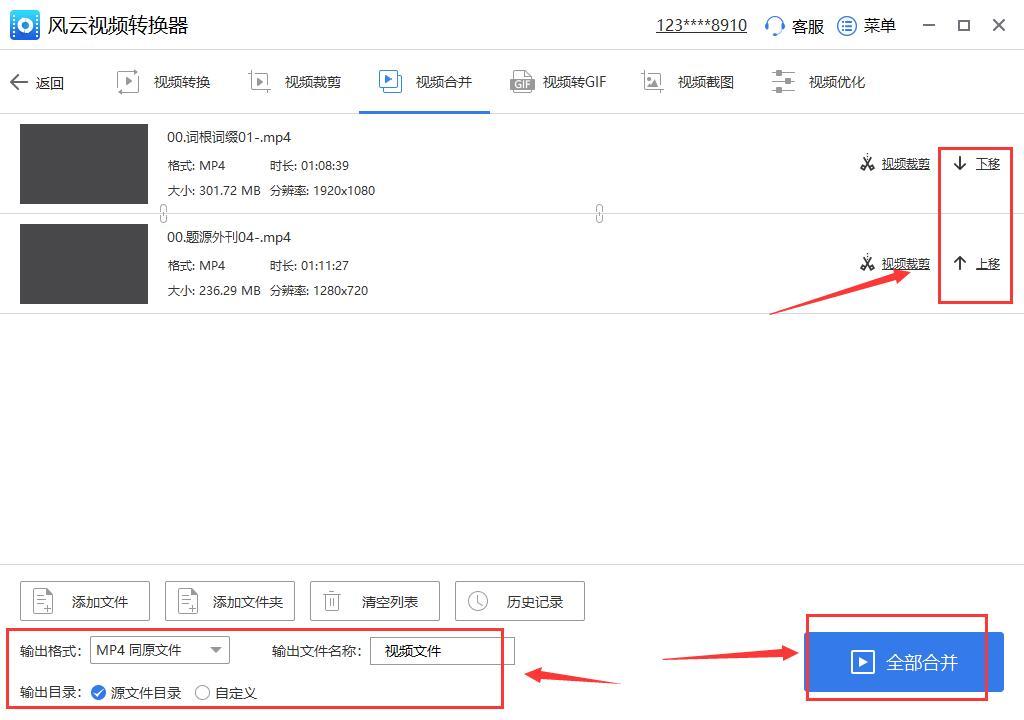Switch to the 视频转换 tab
The height and width of the screenshot is (720, 1024).
[182, 82]
